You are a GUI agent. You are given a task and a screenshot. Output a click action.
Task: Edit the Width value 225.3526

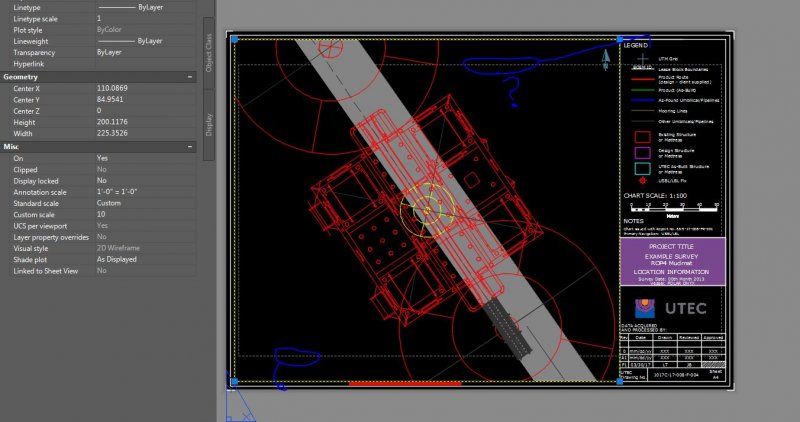click(112, 133)
